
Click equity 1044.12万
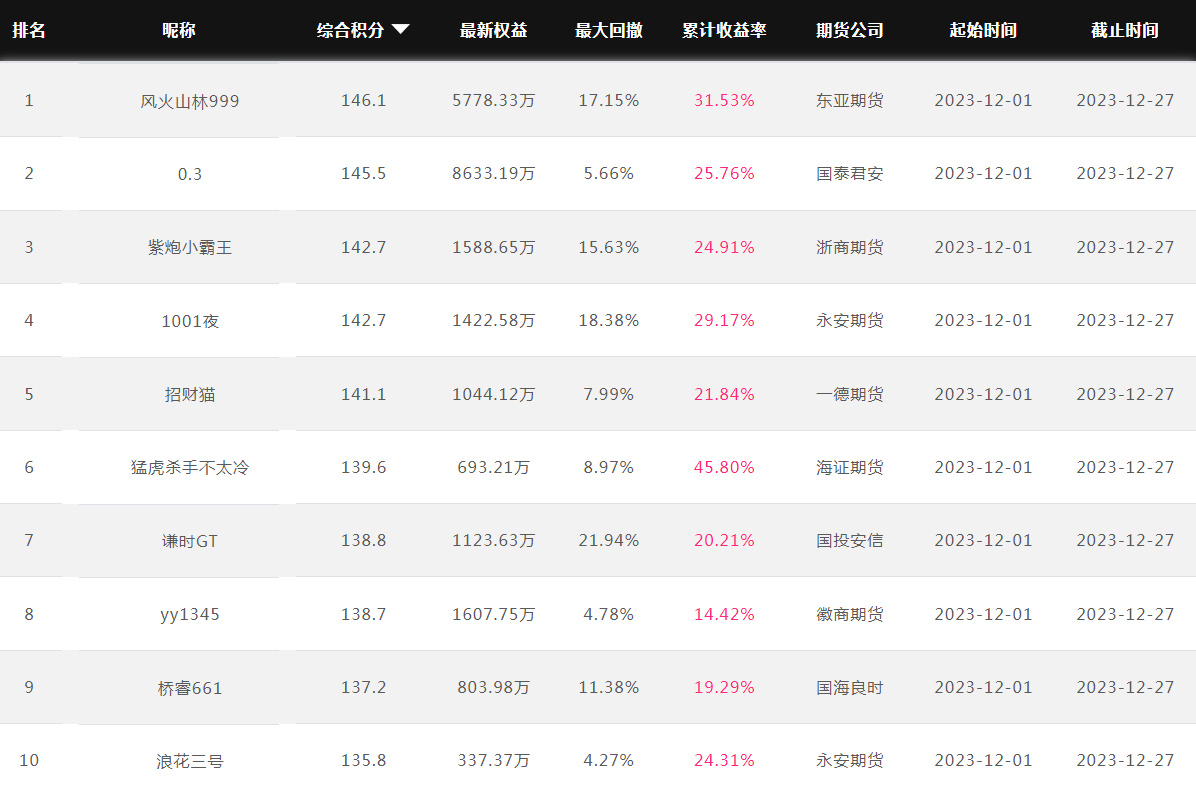tap(494, 394)
